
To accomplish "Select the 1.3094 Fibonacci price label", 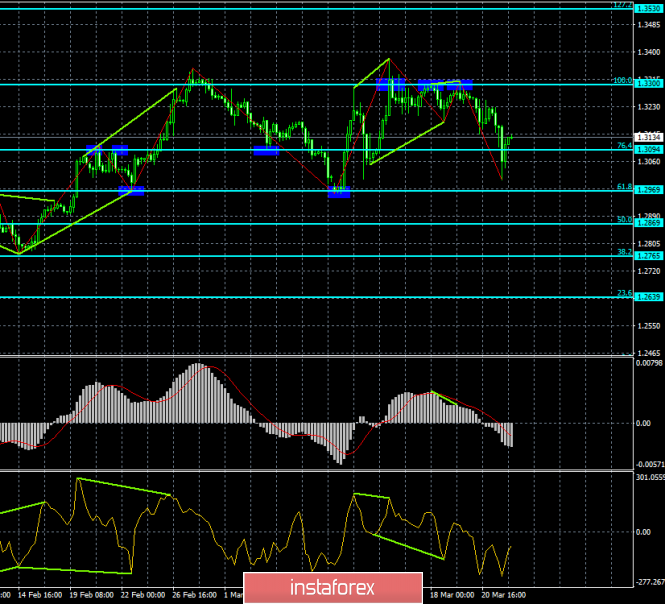I will [648, 149].
